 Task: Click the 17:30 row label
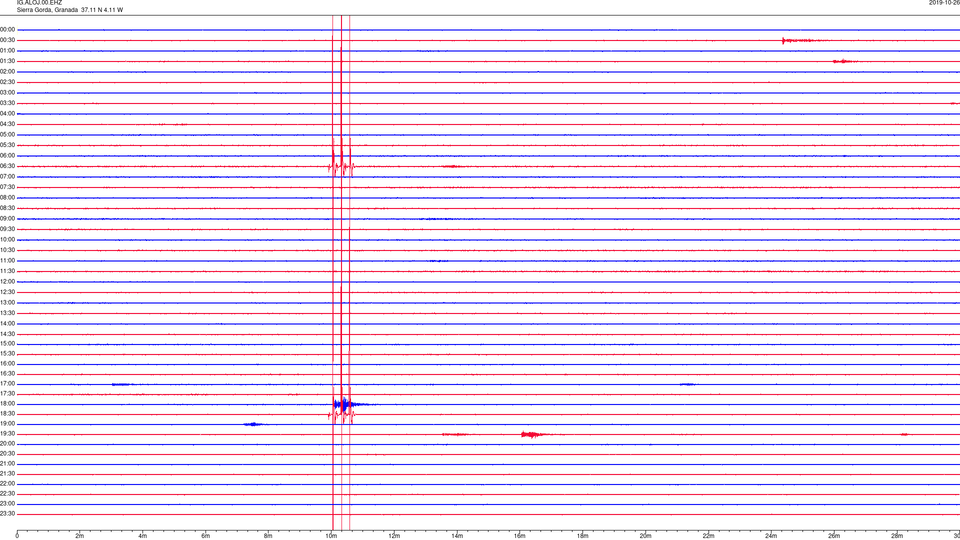[7, 394]
